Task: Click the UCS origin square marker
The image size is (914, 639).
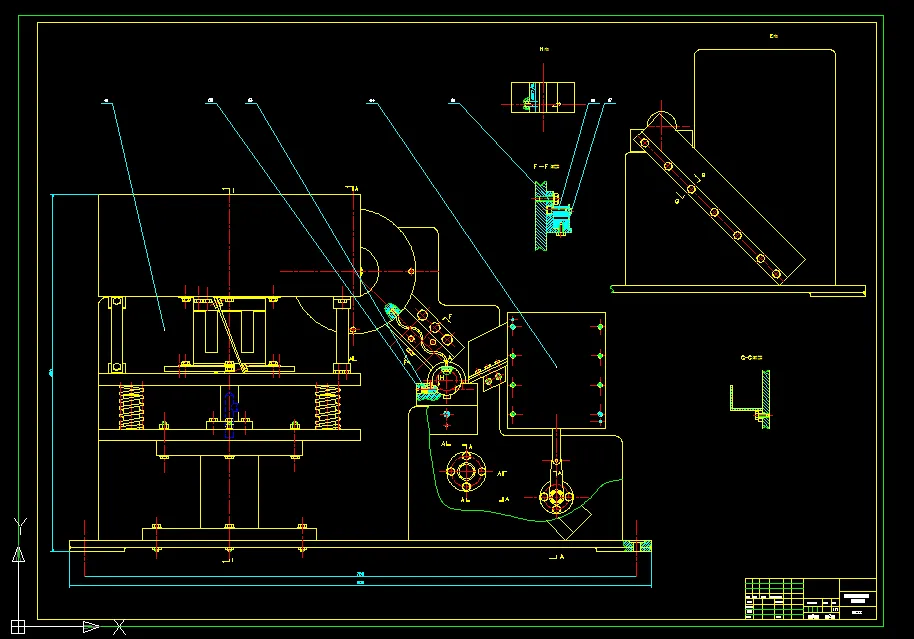Action: pyautogui.click(x=18, y=627)
